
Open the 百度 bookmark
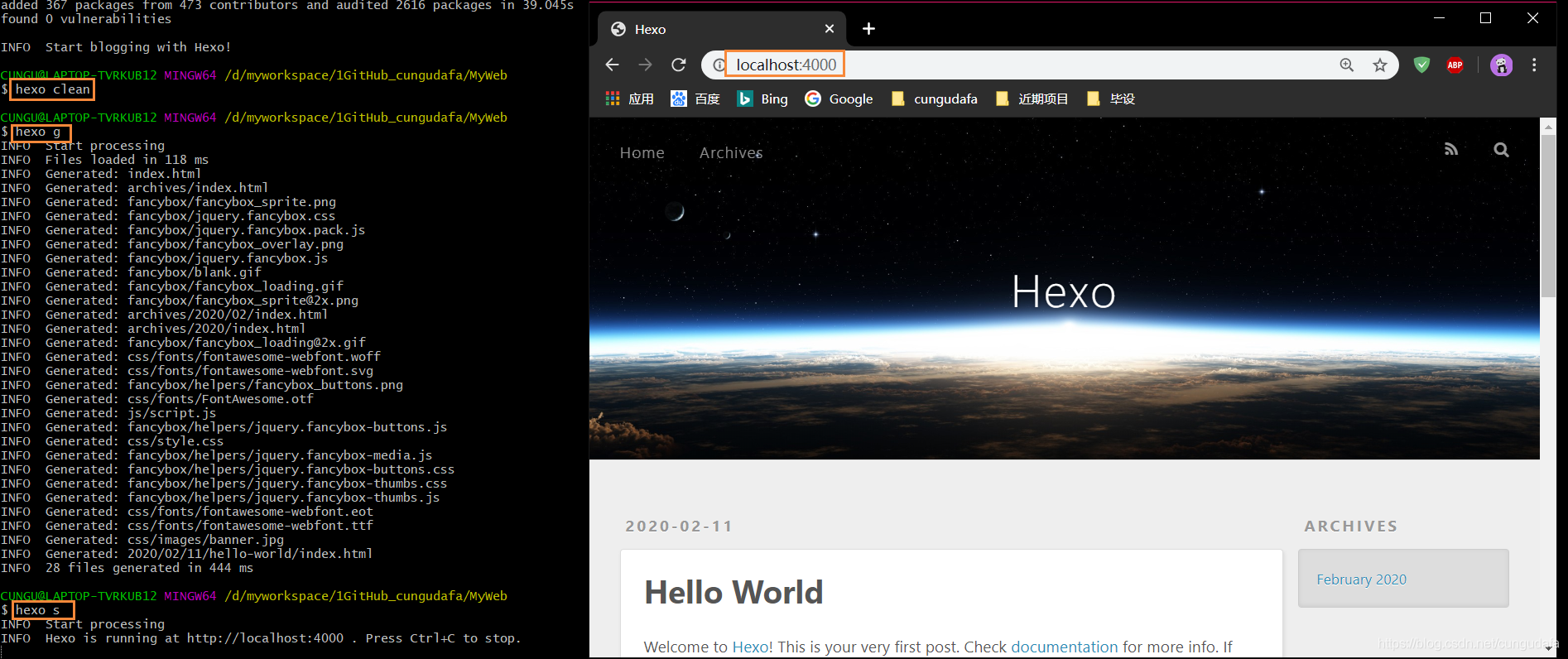coord(695,99)
